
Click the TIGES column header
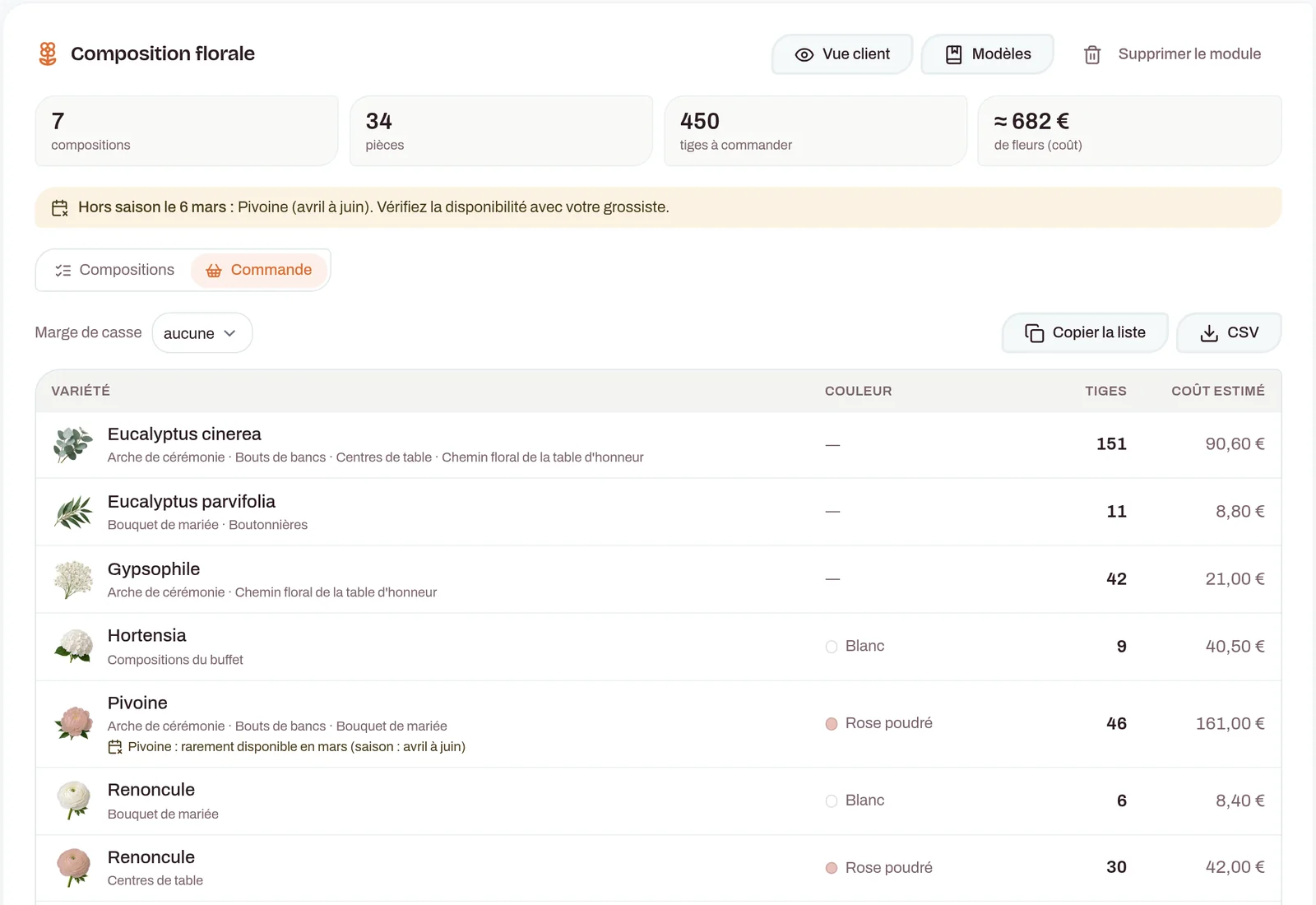[1105, 391]
